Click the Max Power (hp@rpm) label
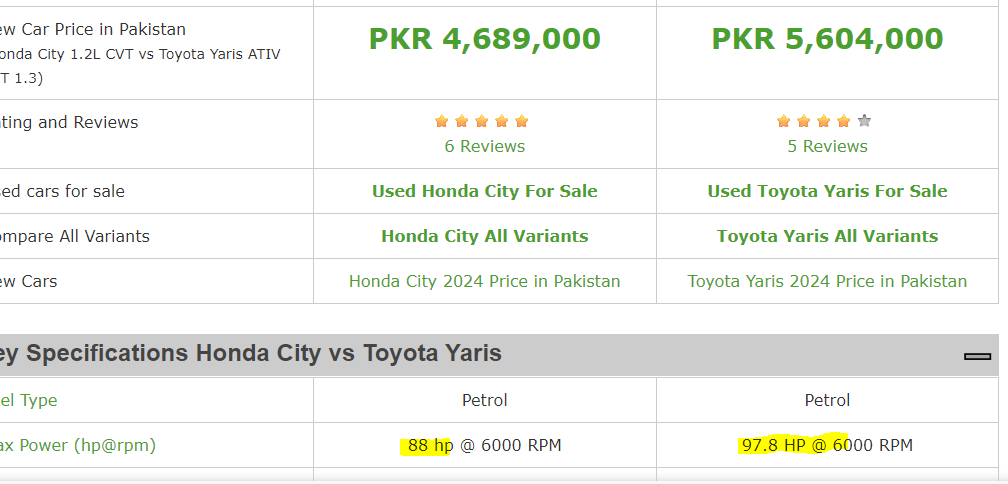This screenshot has width=1008, height=484. coord(77,445)
